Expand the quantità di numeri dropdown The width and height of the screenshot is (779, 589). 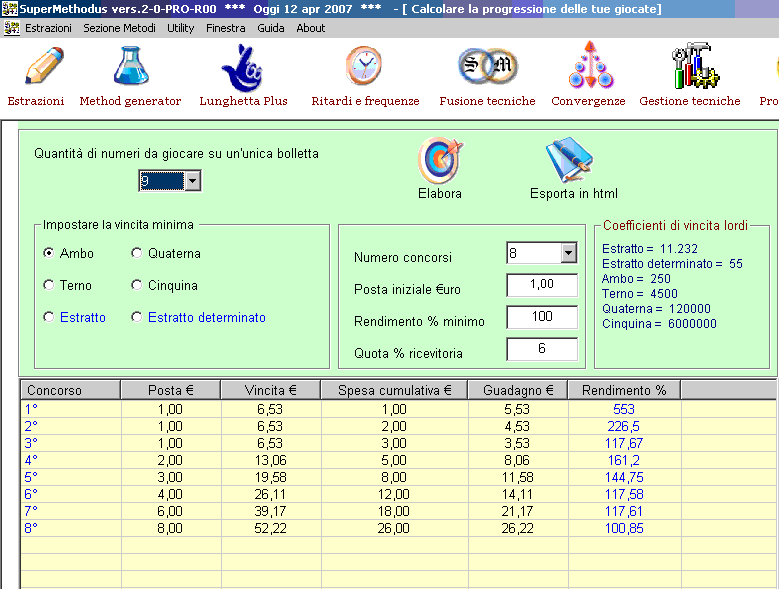point(192,181)
